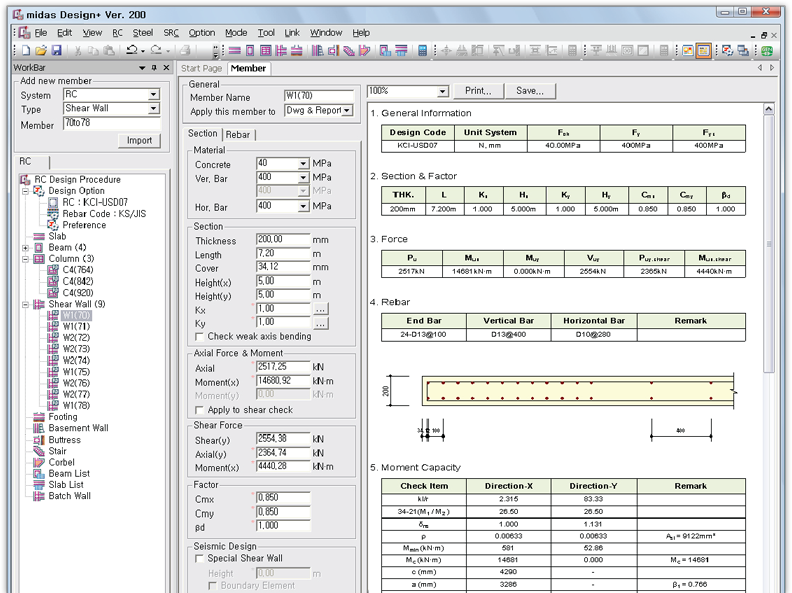Image resolution: width=792 pixels, height=593 pixels.
Task: Close the WorkBar panel
Action: click(166, 68)
